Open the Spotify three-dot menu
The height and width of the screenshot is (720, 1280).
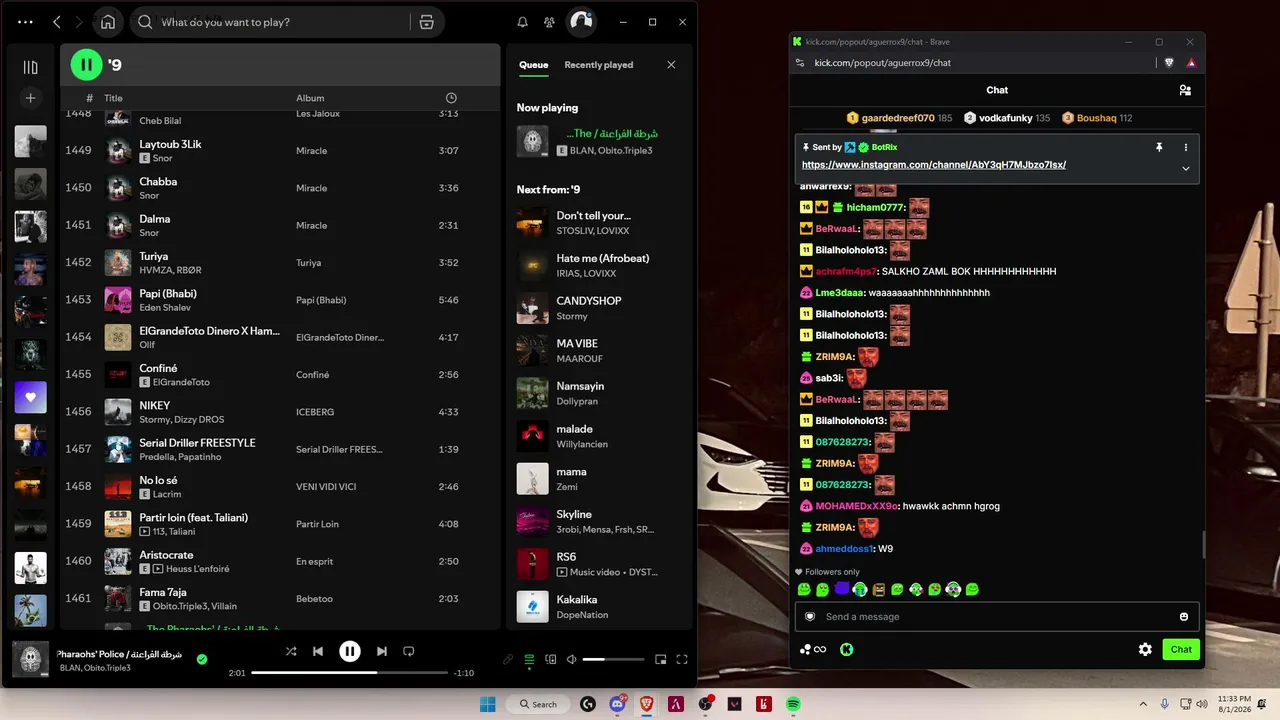click(25, 22)
